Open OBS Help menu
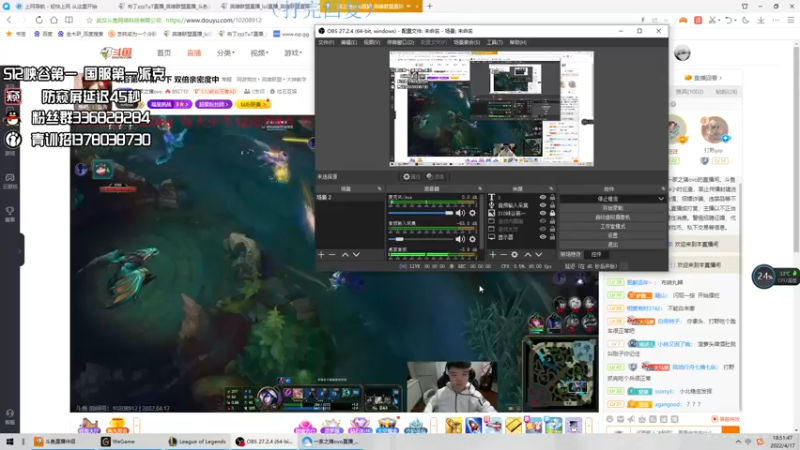The image size is (800, 450). coord(517,42)
